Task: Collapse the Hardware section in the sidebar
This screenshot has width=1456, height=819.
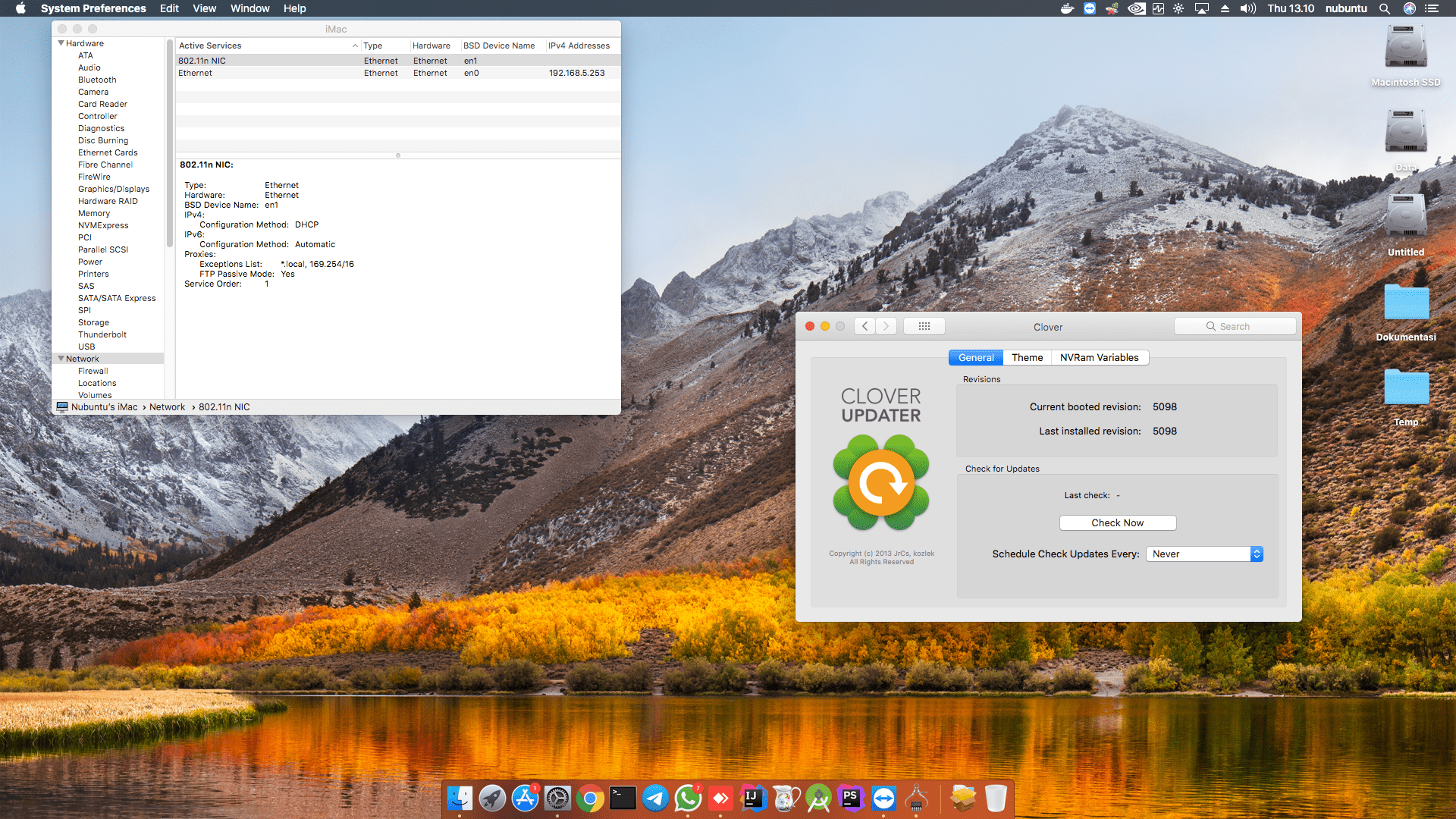Action: tap(61, 43)
